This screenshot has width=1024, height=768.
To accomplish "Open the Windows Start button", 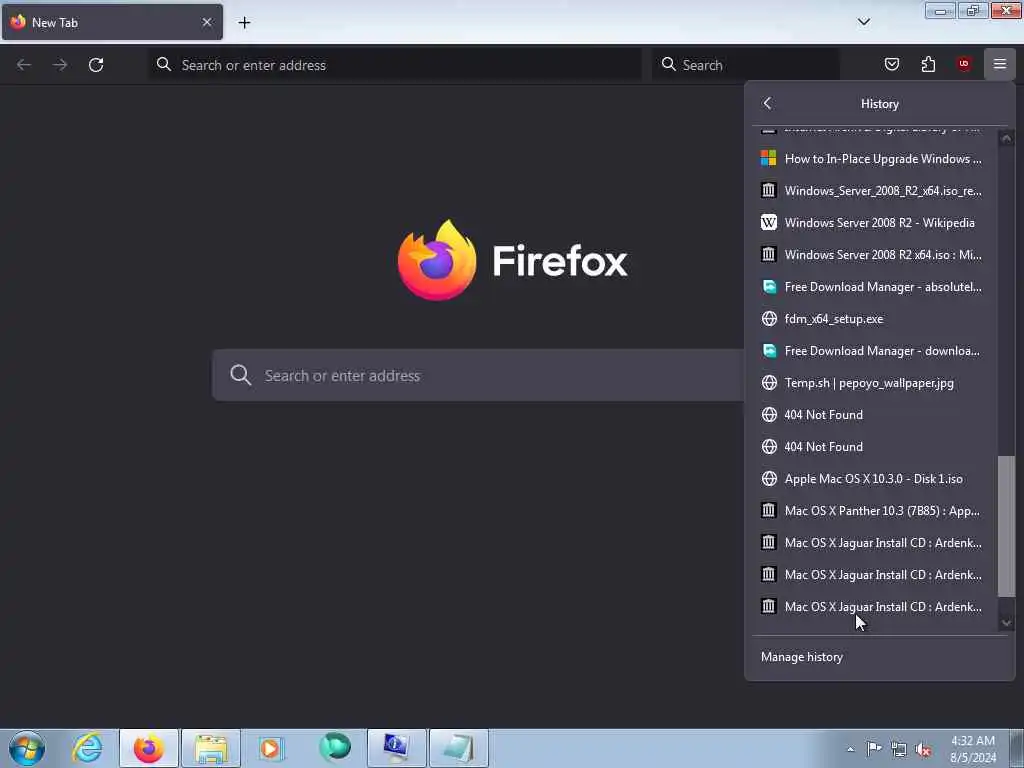I will click(x=27, y=748).
